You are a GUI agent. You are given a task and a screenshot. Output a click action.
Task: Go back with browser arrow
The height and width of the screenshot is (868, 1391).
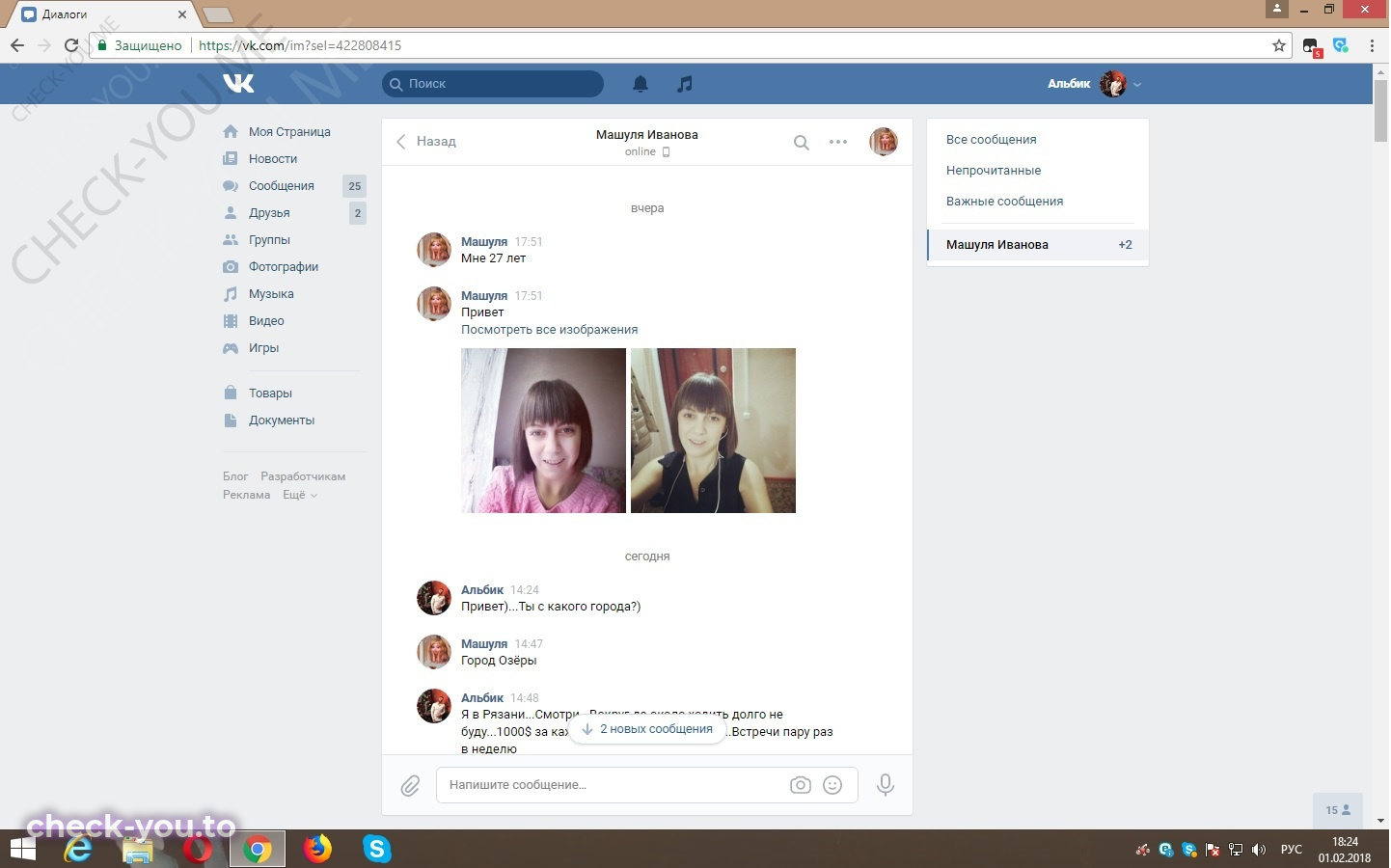coord(17,45)
